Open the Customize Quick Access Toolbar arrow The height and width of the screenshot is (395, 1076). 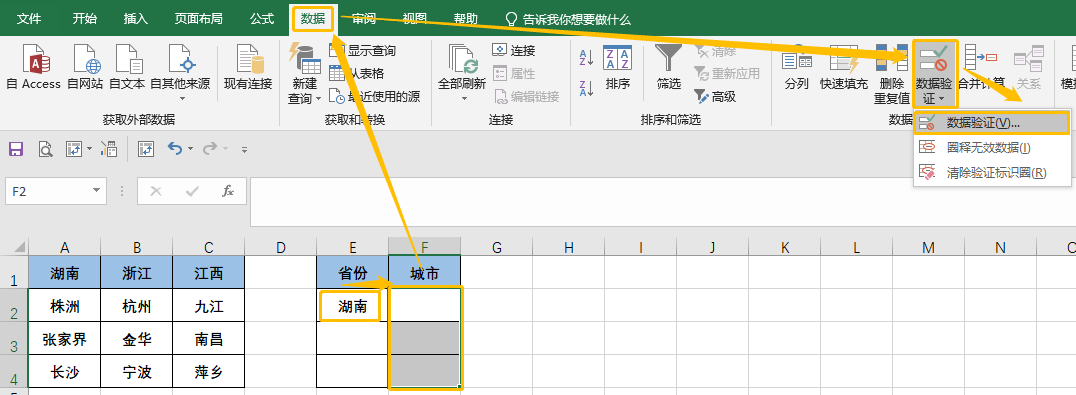[244, 149]
